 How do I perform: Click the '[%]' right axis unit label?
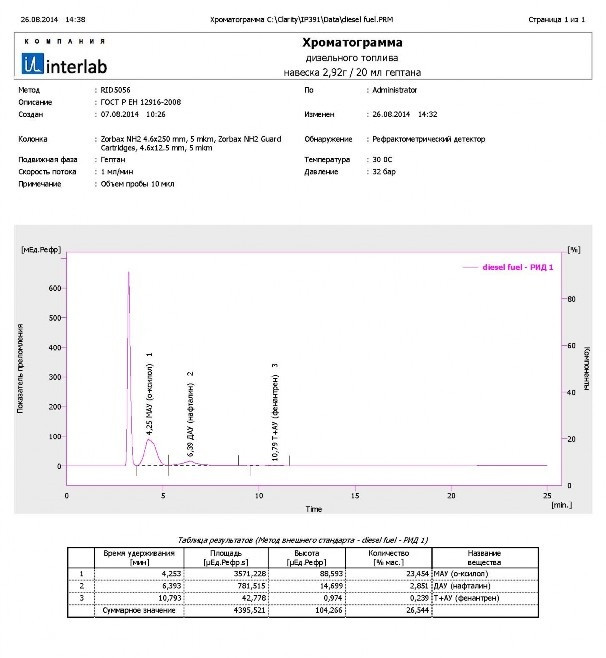pos(574,250)
